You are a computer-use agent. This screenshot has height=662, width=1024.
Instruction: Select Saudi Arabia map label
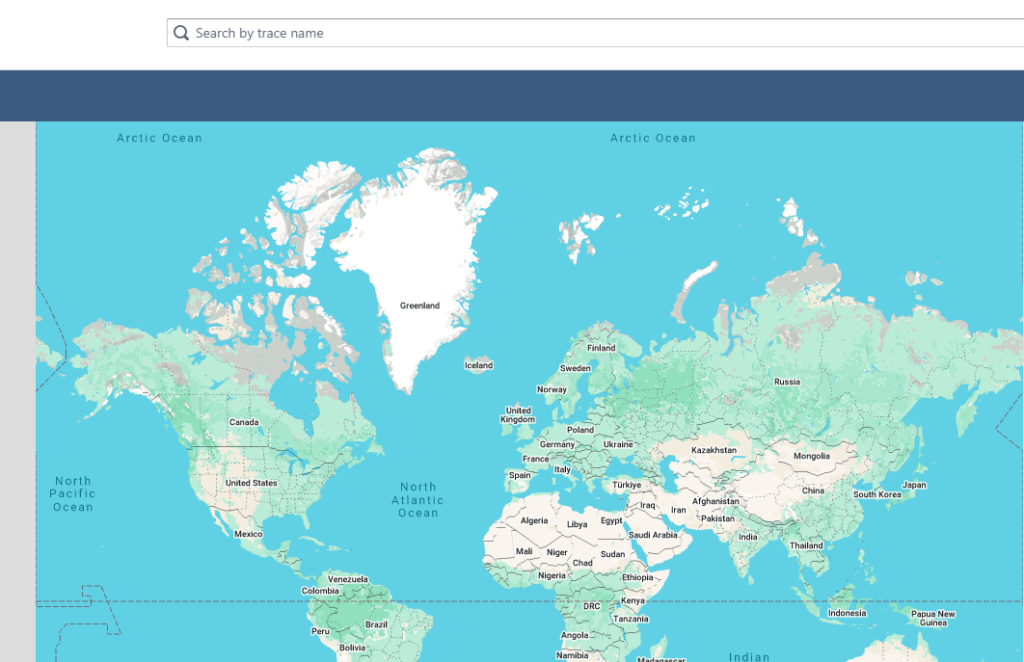[653, 535]
